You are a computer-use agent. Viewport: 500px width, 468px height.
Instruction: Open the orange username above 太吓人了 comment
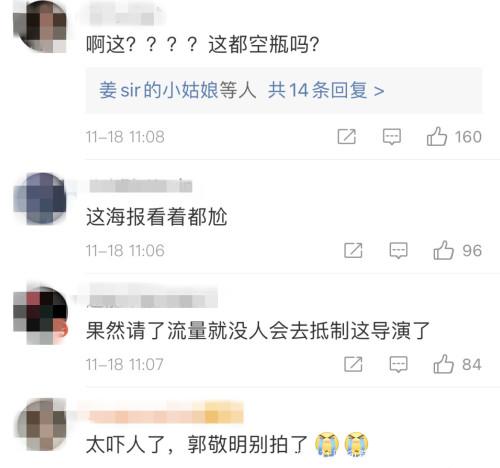click(x=166, y=413)
